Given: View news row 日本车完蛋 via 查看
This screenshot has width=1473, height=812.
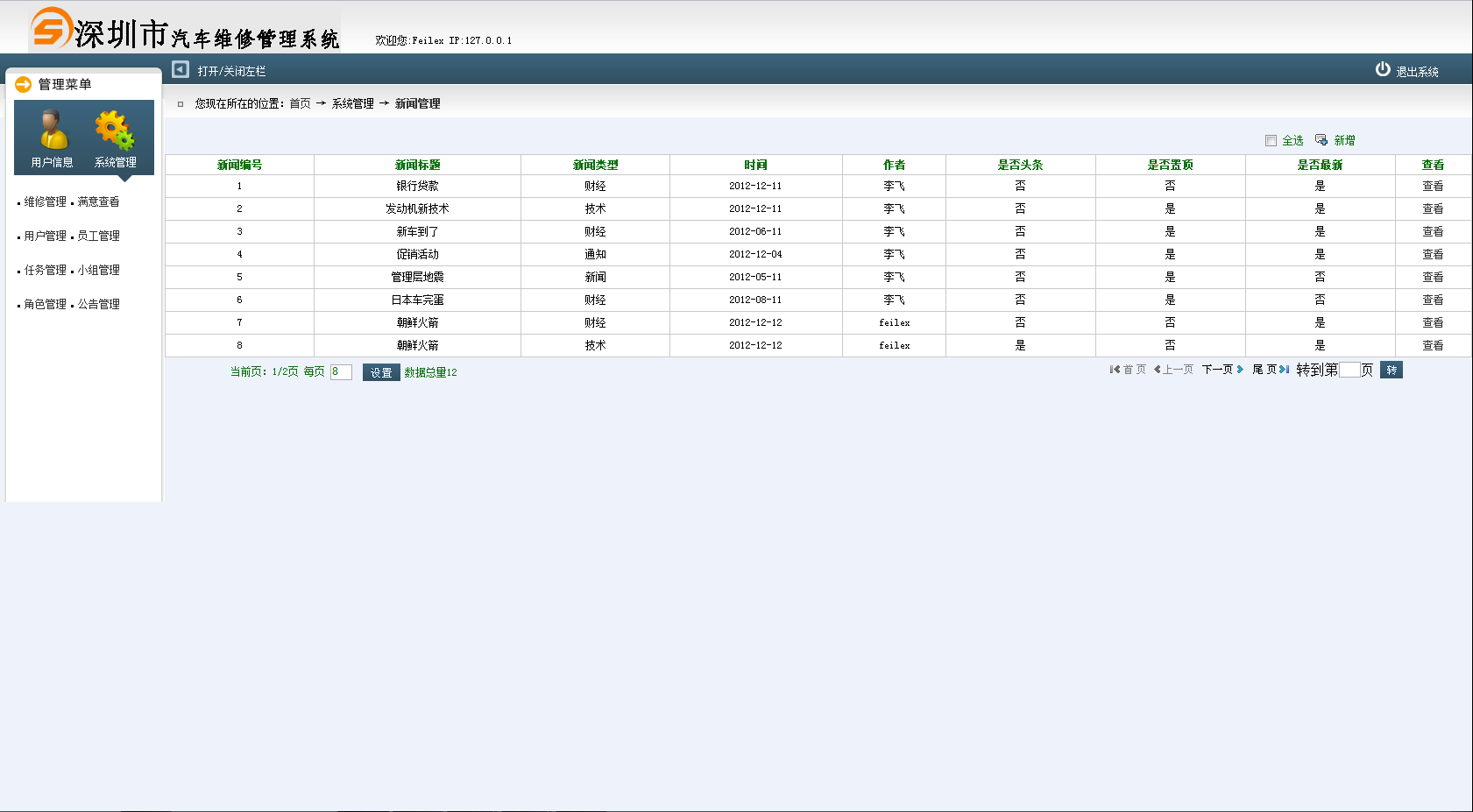Looking at the screenshot, I should 1433,300.
